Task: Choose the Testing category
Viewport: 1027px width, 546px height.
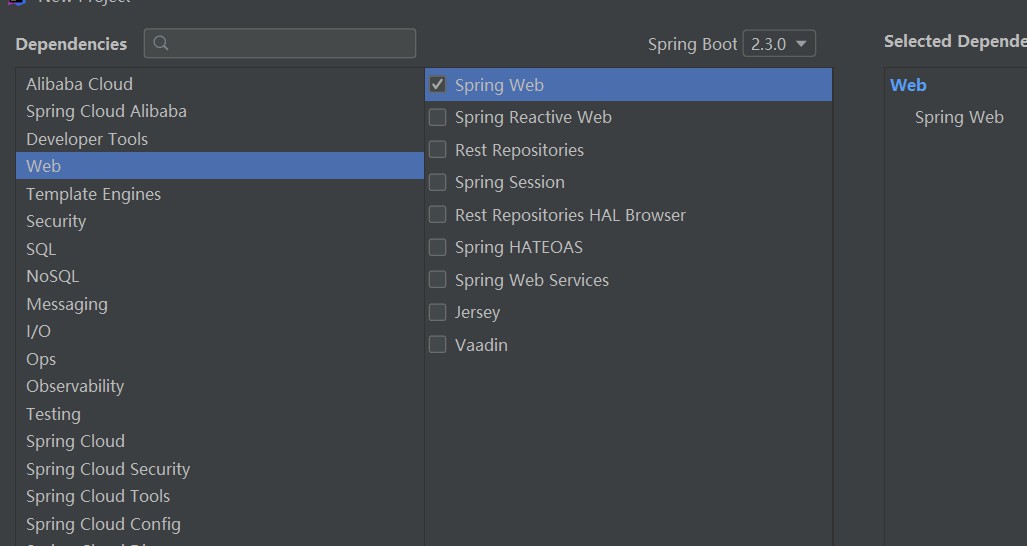Action: (x=220, y=414)
